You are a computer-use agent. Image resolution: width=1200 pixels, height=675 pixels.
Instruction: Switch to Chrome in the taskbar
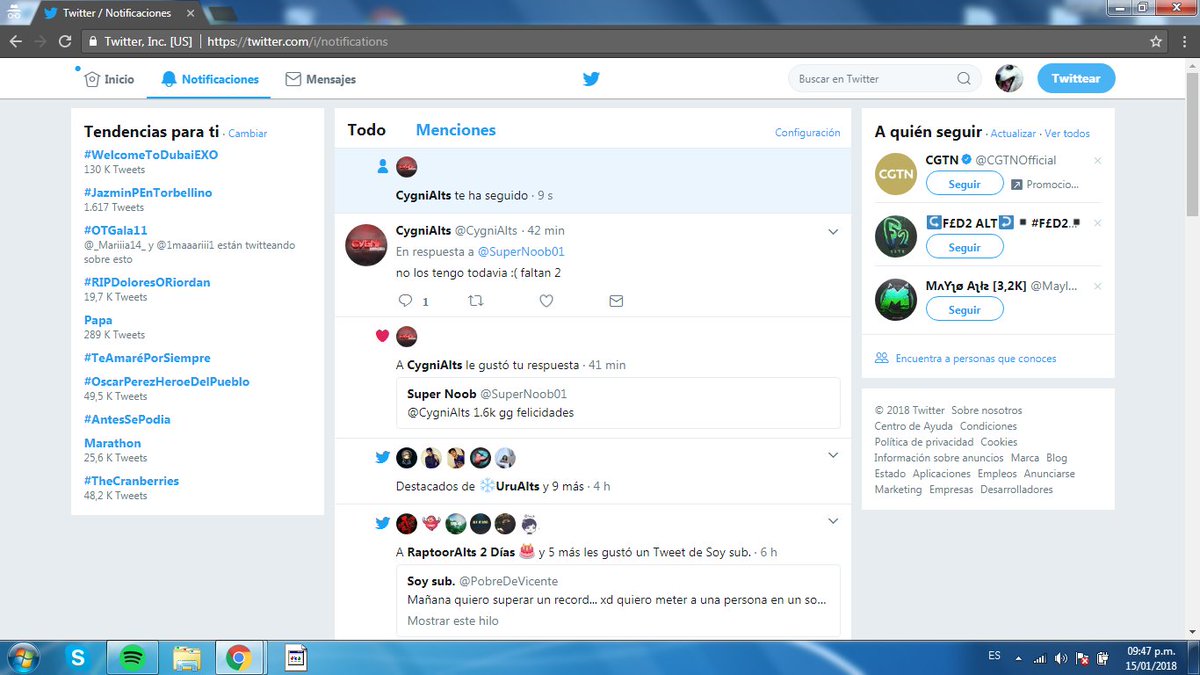pyautogui.click(x=238, y=657)
